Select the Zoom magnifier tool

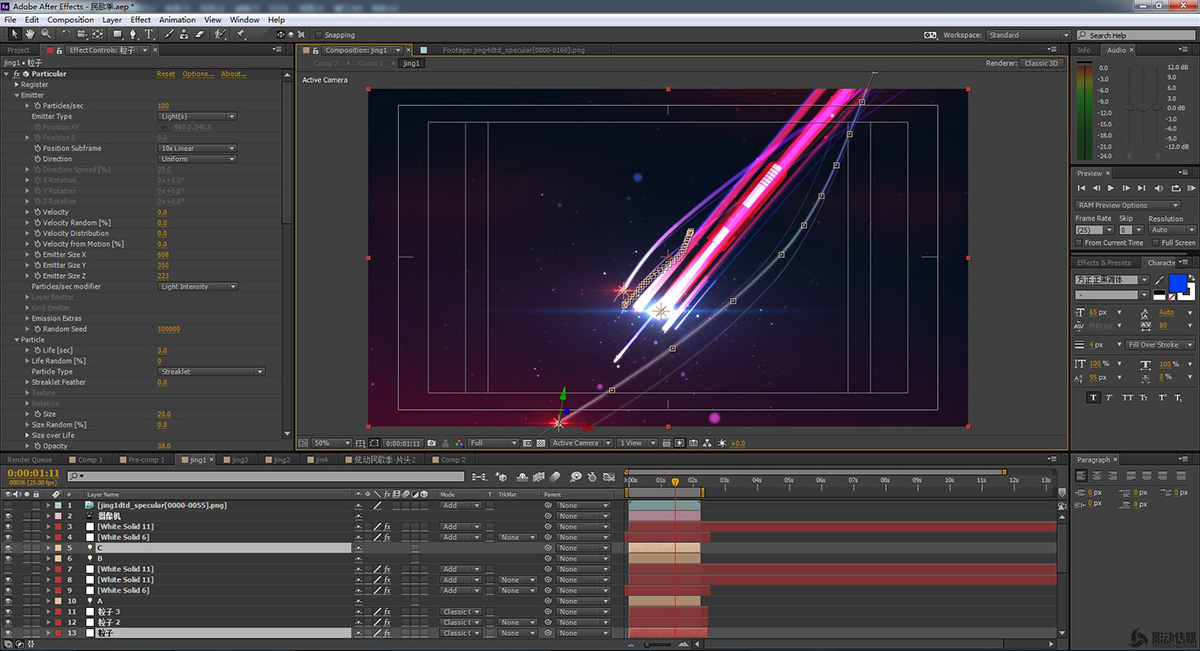point(43,34)
